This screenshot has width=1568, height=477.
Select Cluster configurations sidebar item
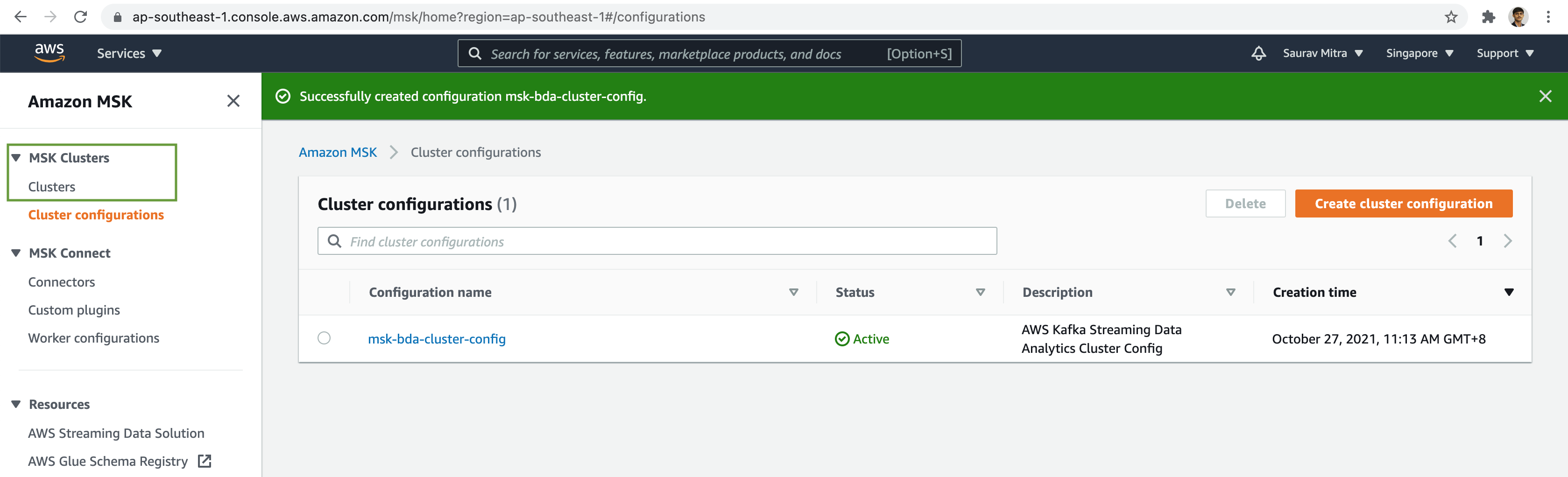96,215
